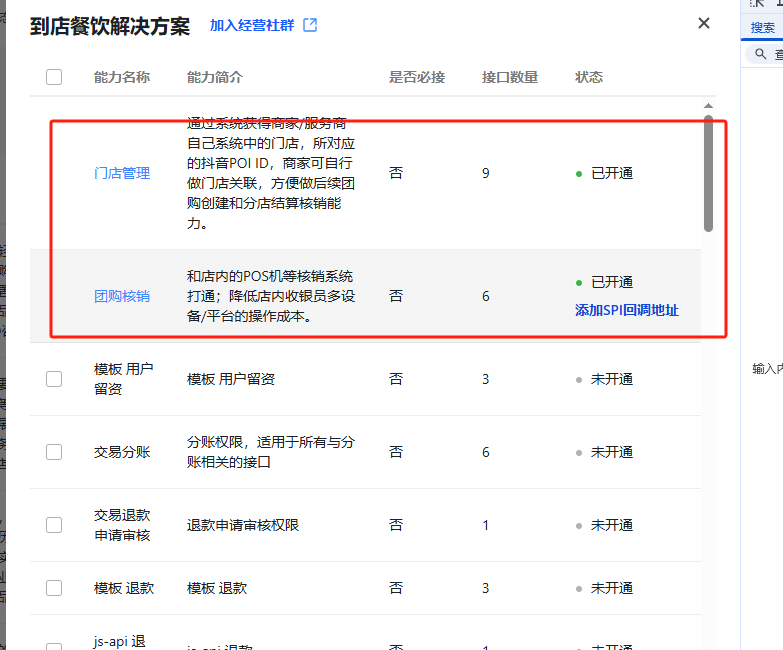The image size is (783, 650).
Task: Click the scroll-up arrow of the capability list
Action: 709,106
